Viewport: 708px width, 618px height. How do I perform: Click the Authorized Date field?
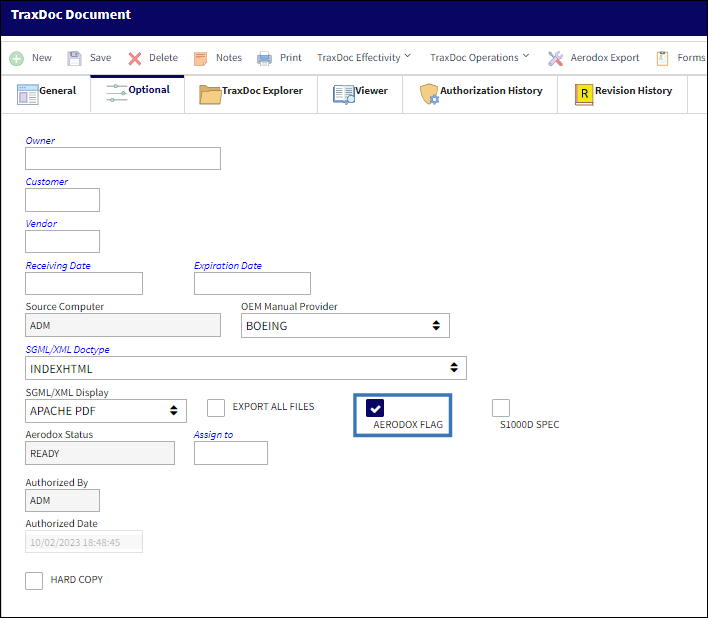click(x=84, y=542)
